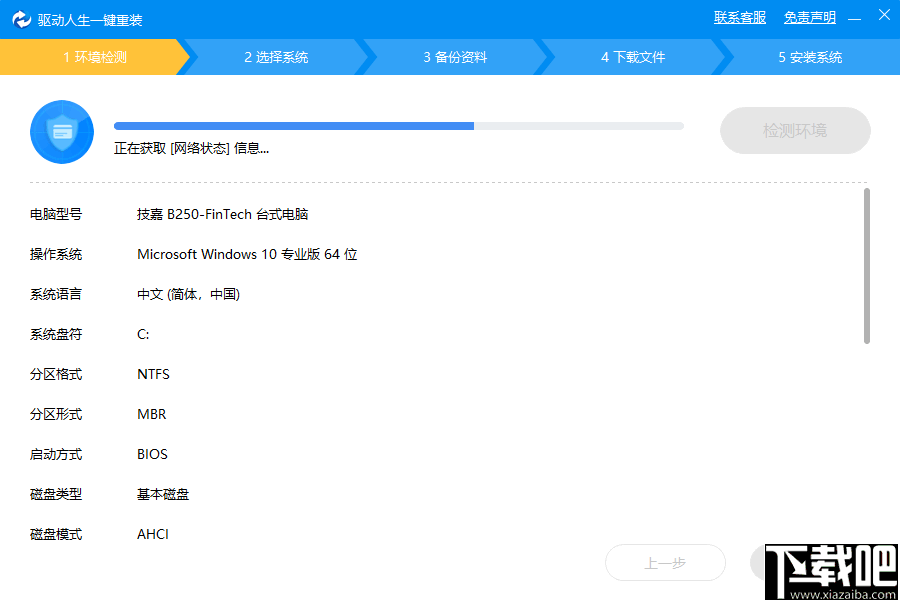Click the 上一步 button
This screenshot has width=900, height=600.
tap(665, 563)
